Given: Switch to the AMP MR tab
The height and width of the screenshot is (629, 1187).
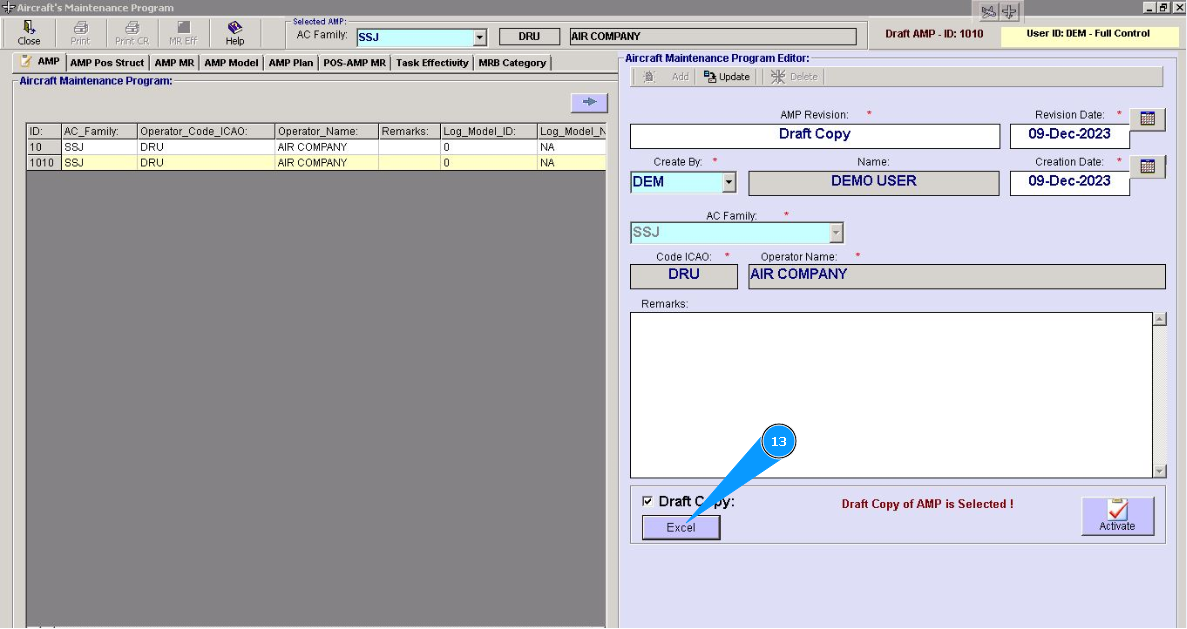Looking at the screenshot, I should [174, 63].
